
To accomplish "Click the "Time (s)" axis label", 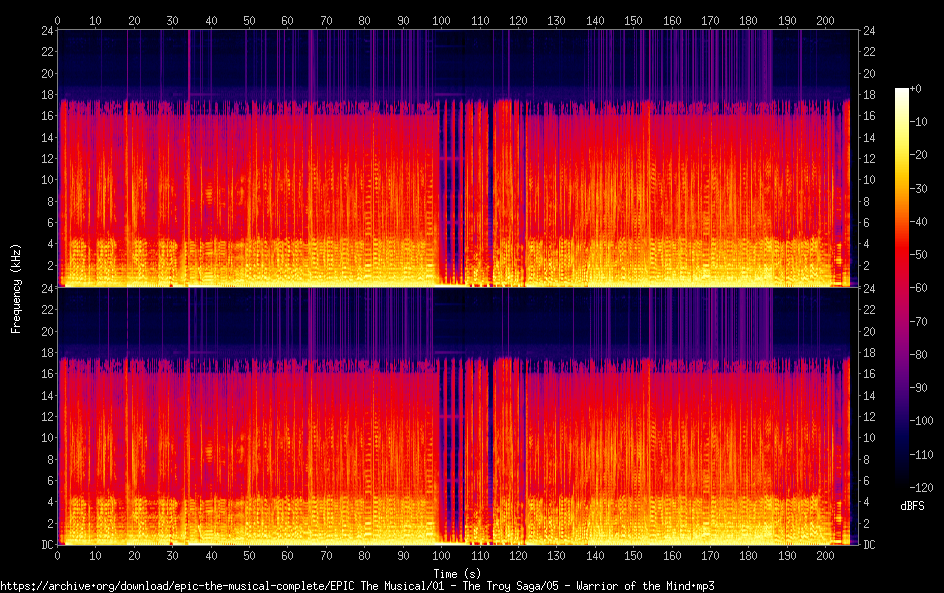I will [x=456, y=573].
